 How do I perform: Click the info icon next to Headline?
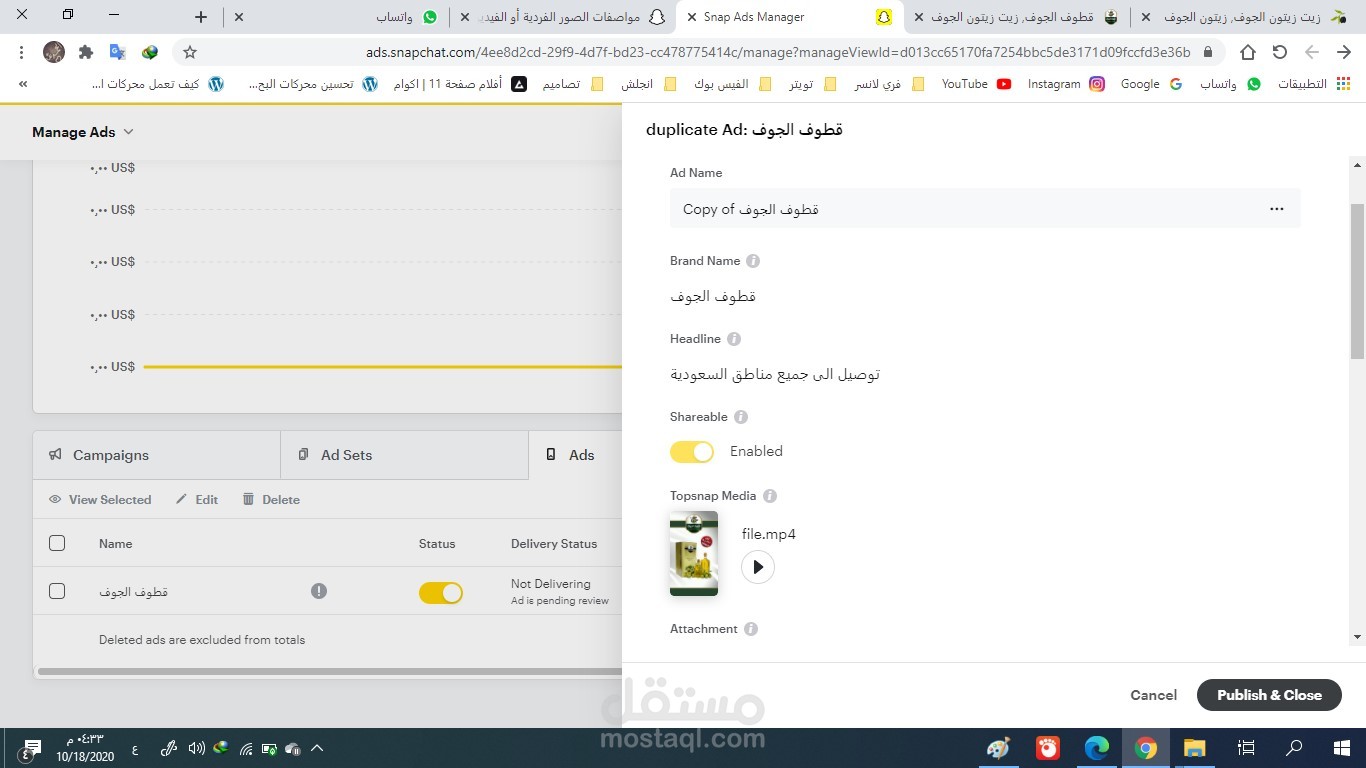pos(734,339)
